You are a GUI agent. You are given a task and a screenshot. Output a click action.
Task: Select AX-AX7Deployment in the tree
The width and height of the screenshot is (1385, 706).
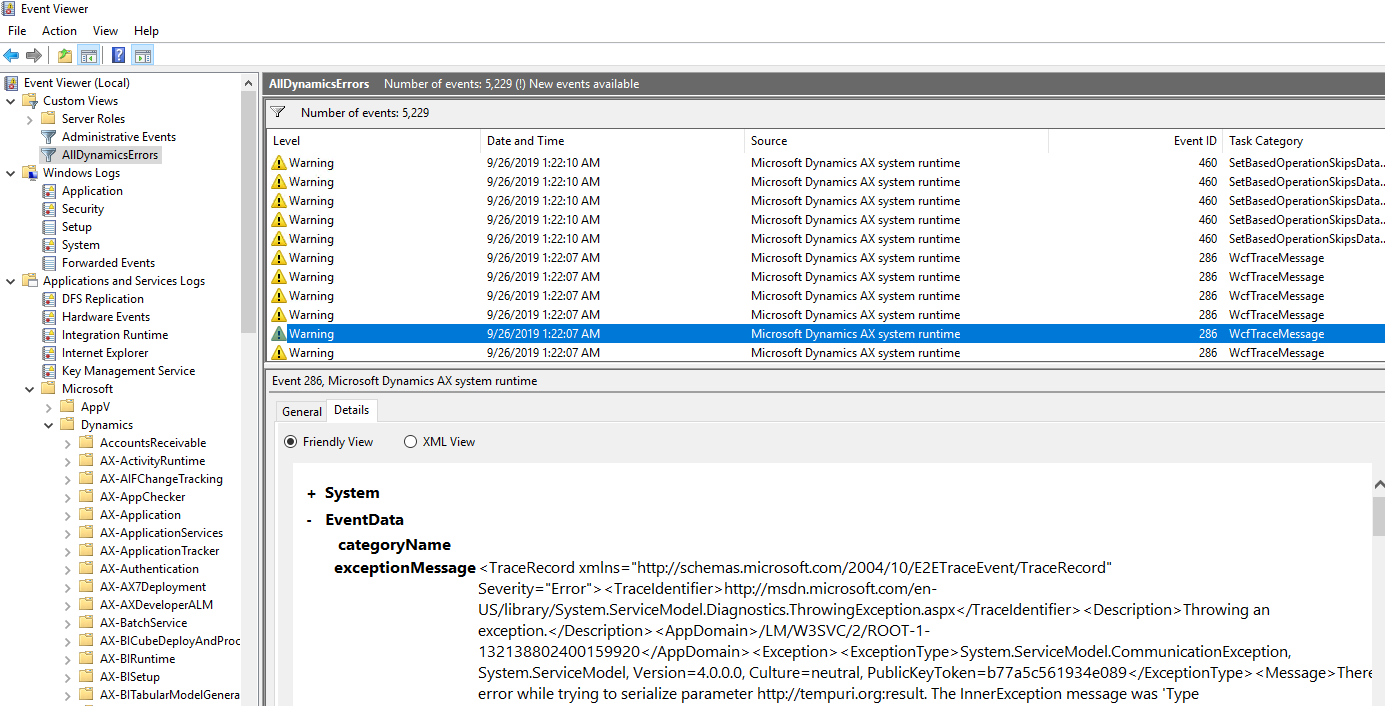[153, 587]
